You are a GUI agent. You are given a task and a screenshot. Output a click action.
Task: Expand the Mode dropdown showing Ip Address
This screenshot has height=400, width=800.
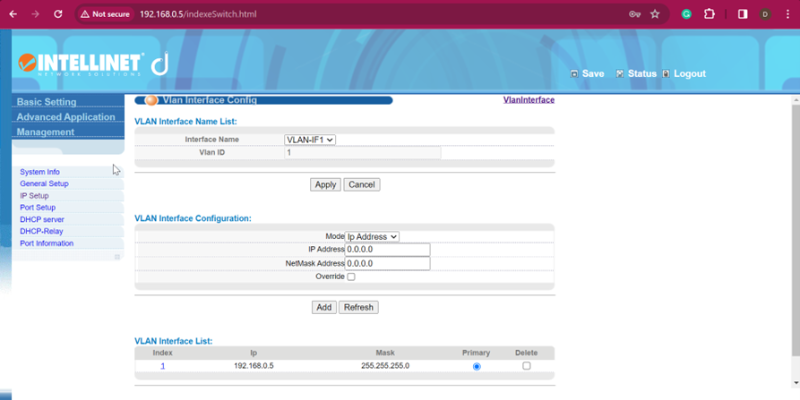click(x=372, y=237)
